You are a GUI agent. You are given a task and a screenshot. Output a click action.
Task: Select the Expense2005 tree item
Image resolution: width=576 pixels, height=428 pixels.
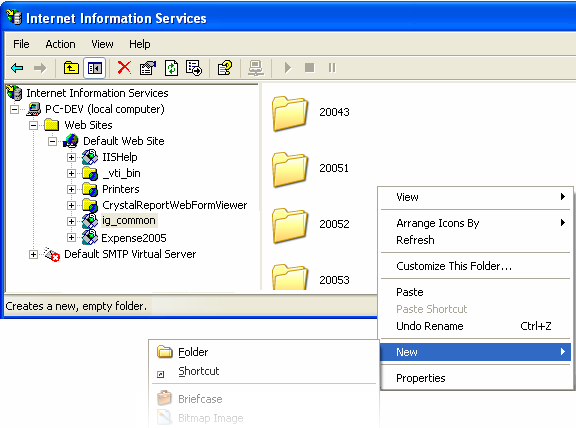tap(134, 238)
